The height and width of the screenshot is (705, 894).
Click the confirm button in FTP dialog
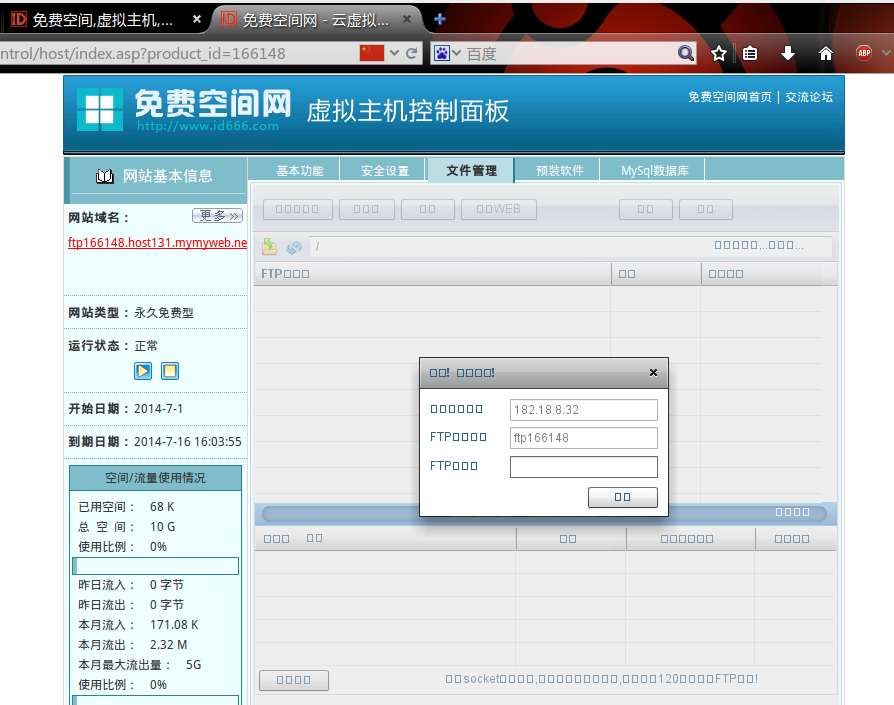623,497
